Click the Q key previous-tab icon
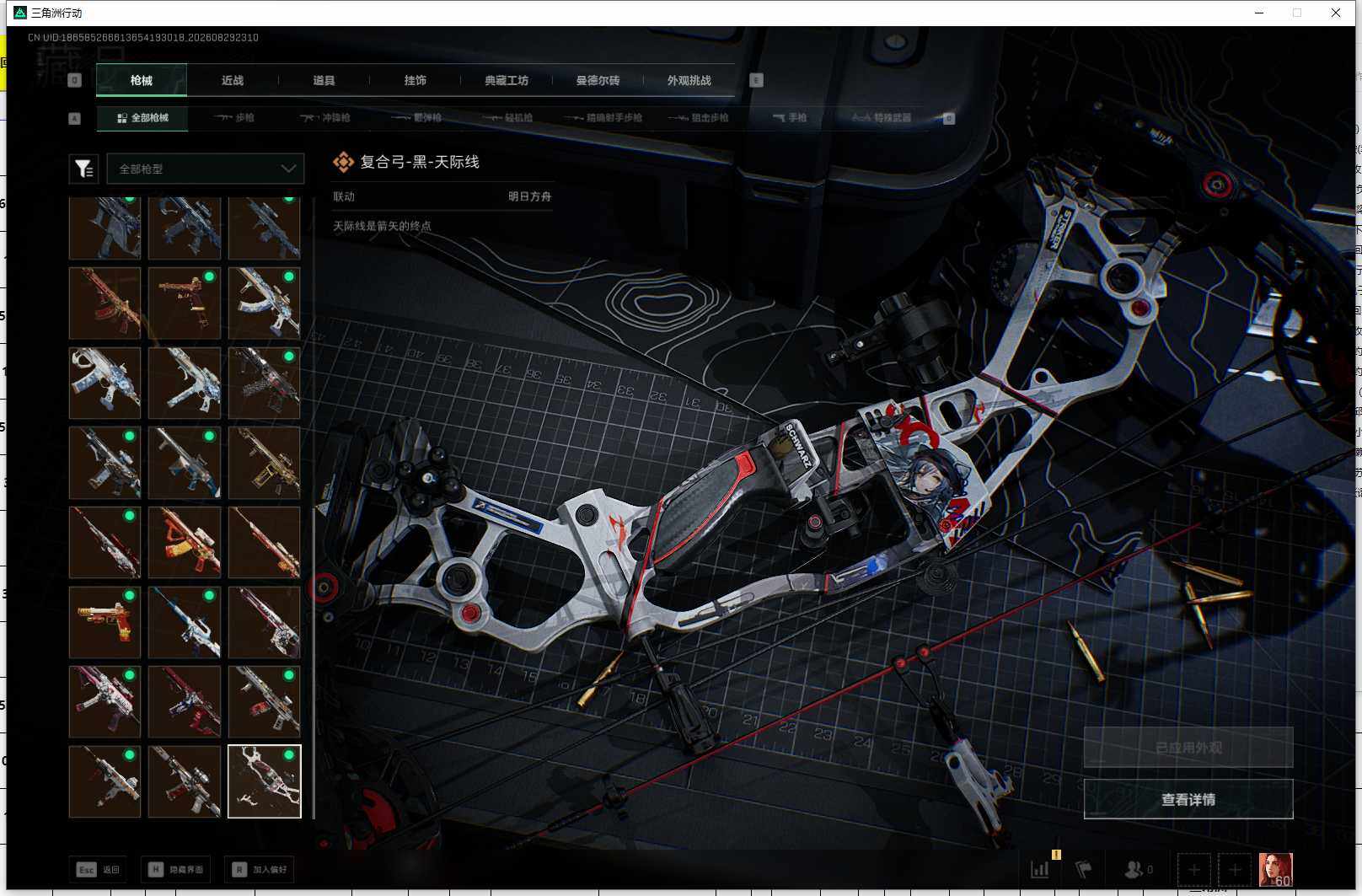Screen dimensions: 1362x896 coord(74,80)
